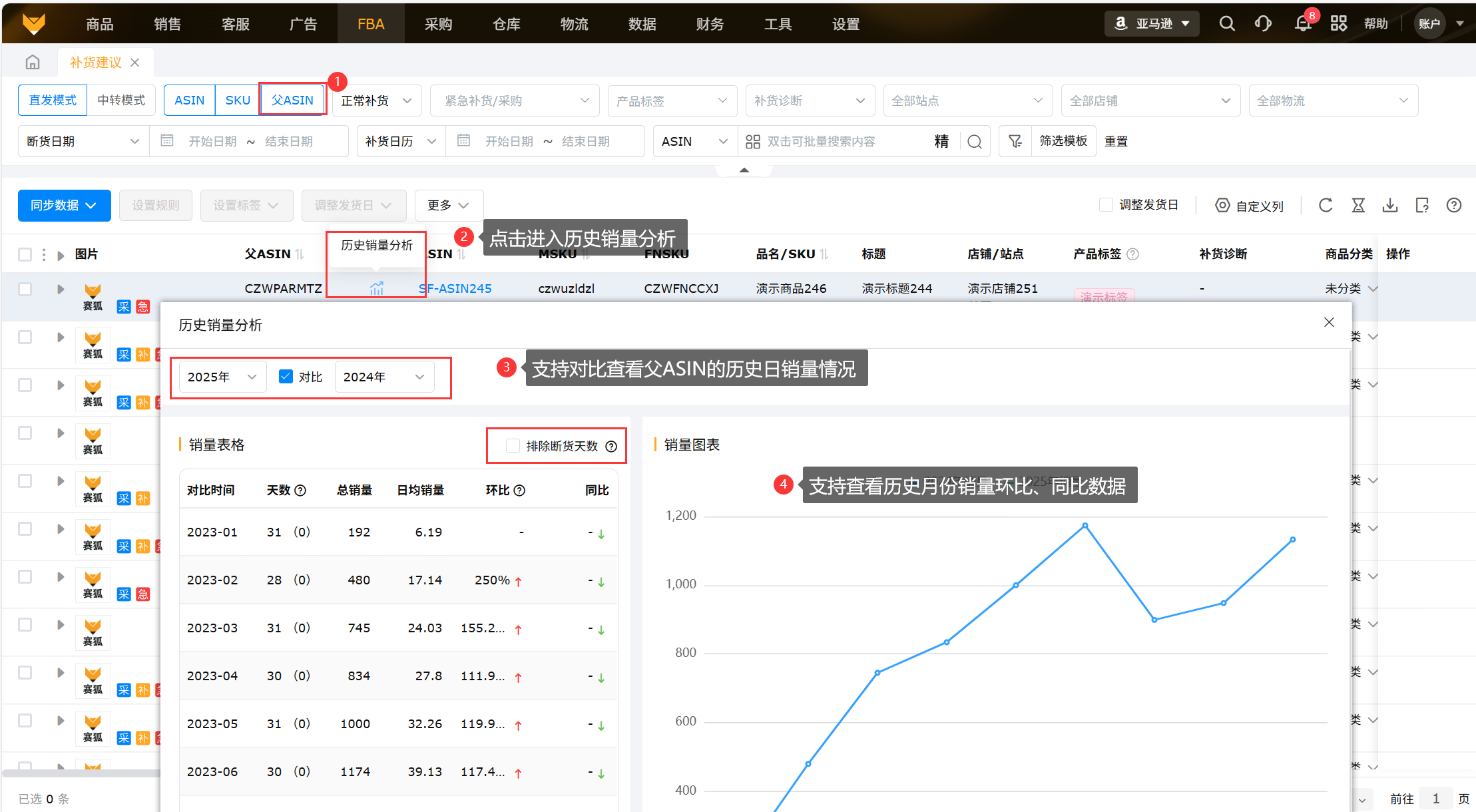The width and height of the screenshot is (1476, 812).
Task: Click the 同步数据 button
Action: point(64,206)
